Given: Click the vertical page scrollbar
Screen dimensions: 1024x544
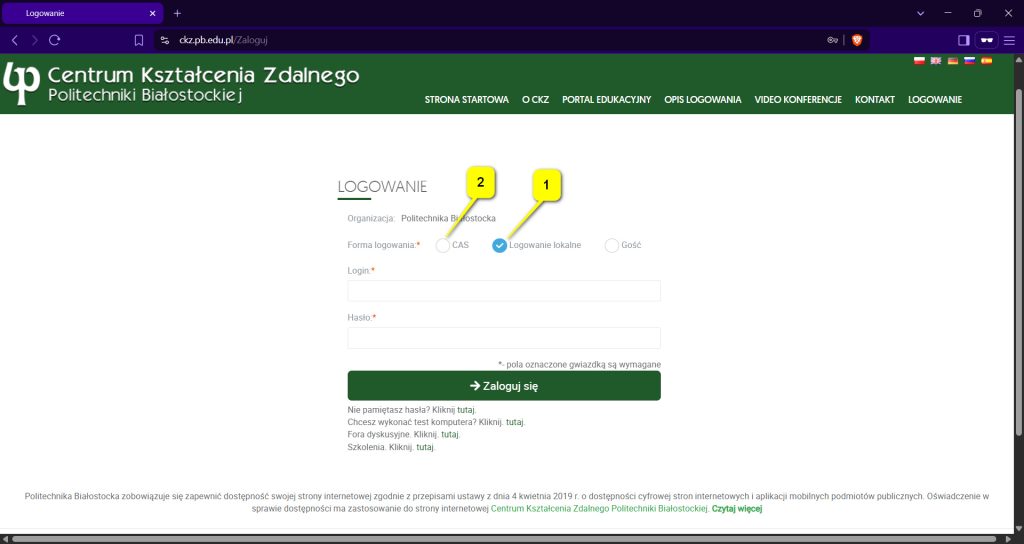Looking at the screenshot, I should pyautogui.click(x=1018, y=261).
